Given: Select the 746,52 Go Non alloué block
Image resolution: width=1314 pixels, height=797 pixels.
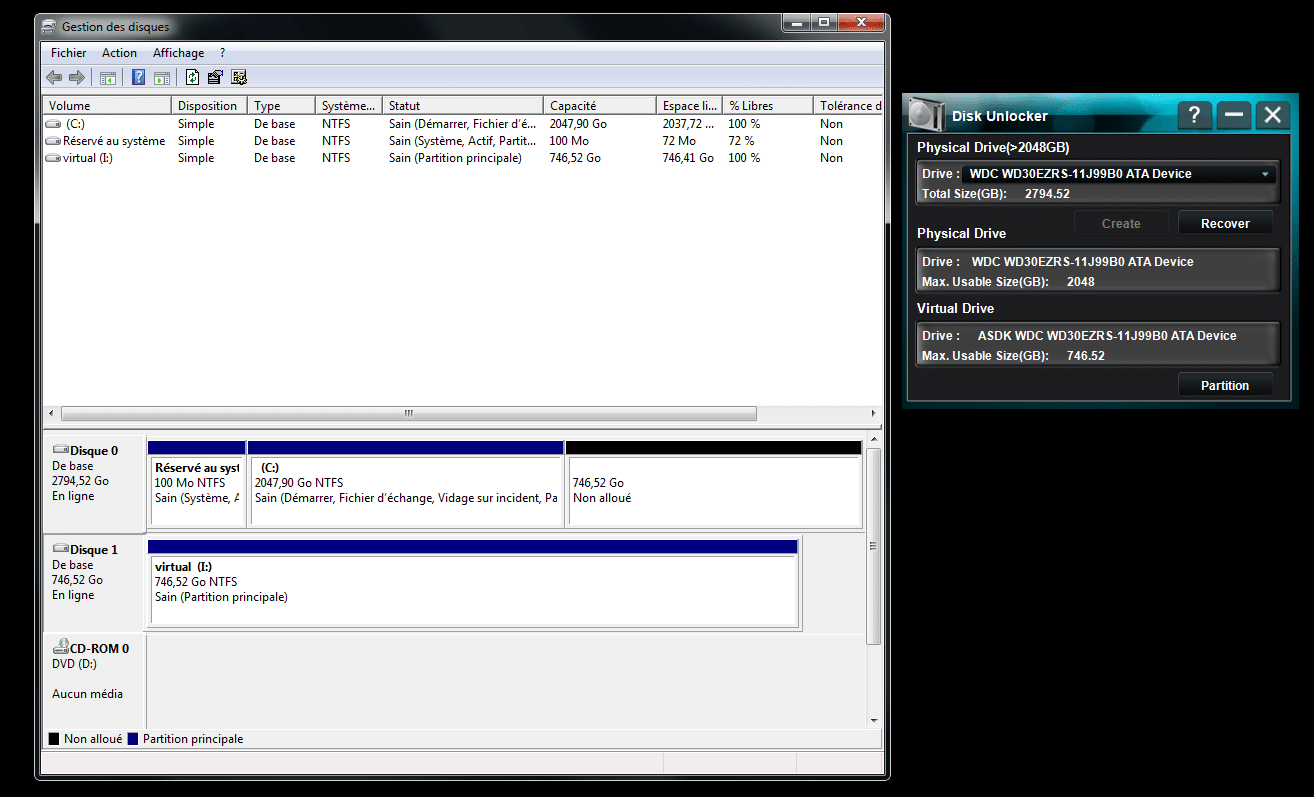Looking at the screenshot, I should [x=714, y=483].
